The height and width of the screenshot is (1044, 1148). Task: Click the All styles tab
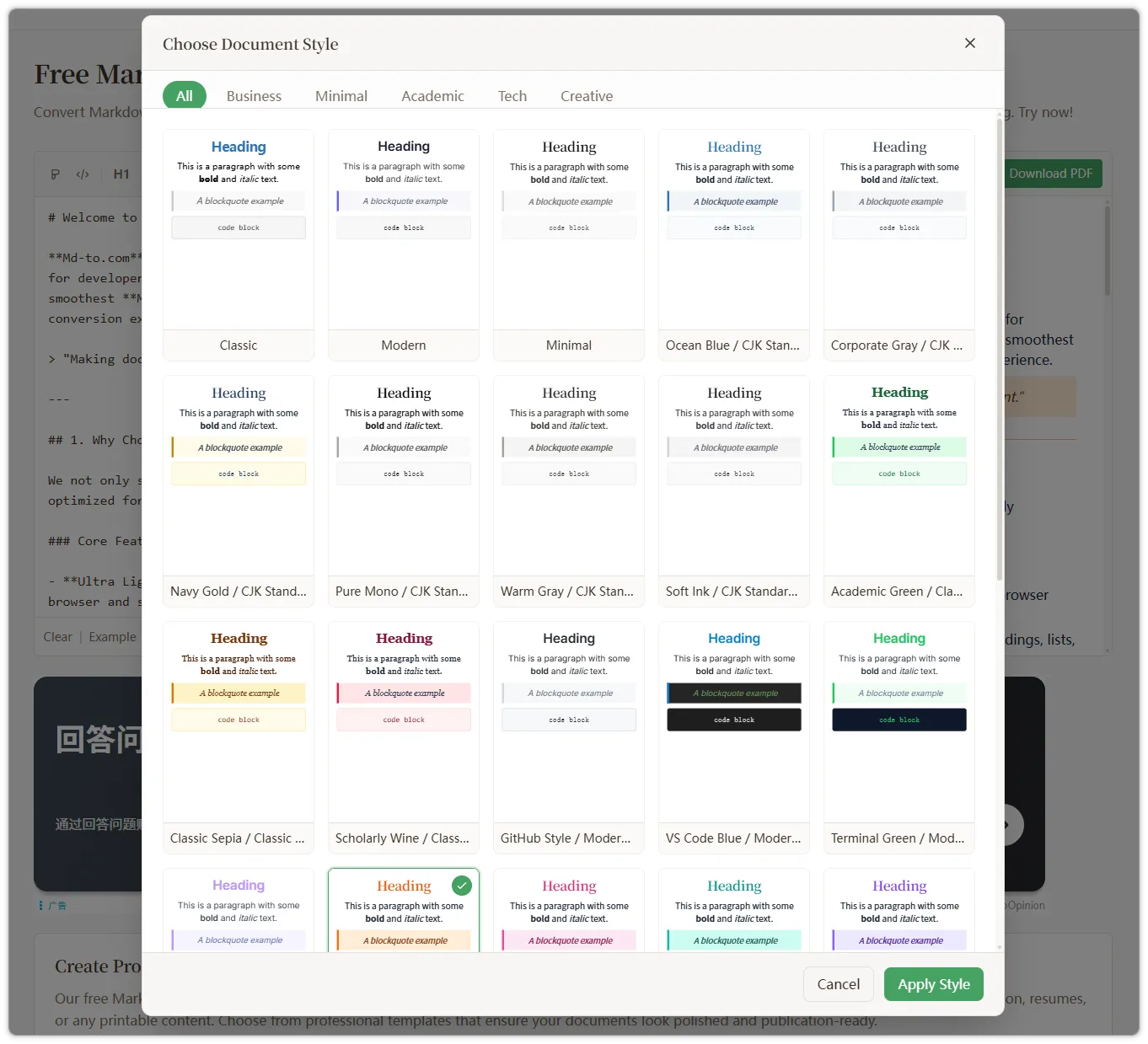tap(184, 96)
